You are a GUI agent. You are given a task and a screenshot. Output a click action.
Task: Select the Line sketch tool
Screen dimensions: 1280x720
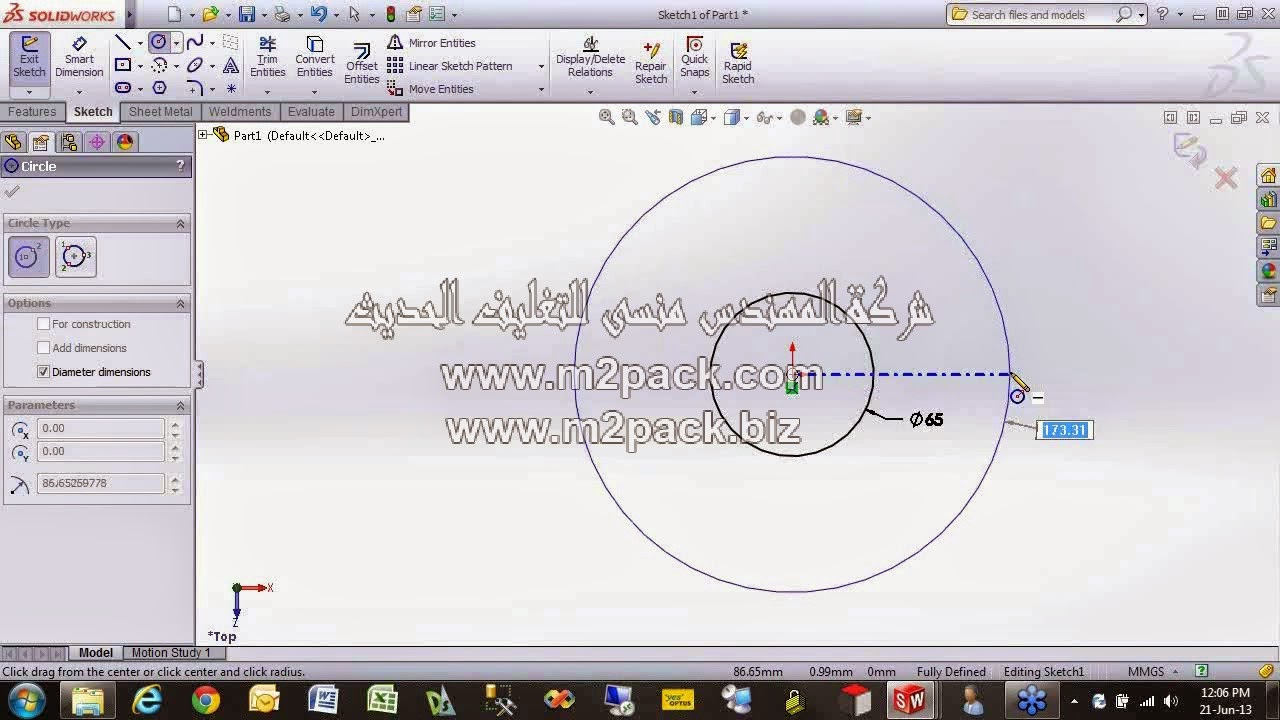123,42
